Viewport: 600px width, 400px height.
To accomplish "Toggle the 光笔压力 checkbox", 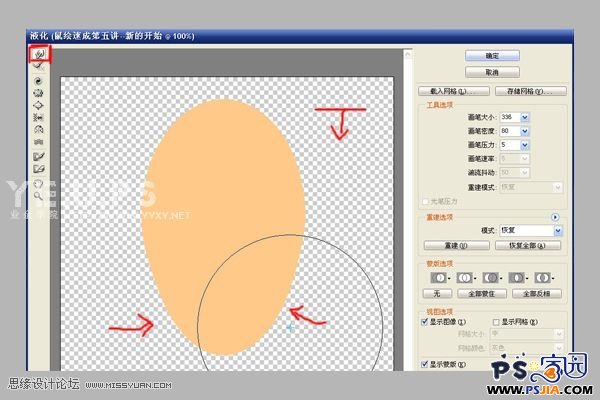I will 425,201.
